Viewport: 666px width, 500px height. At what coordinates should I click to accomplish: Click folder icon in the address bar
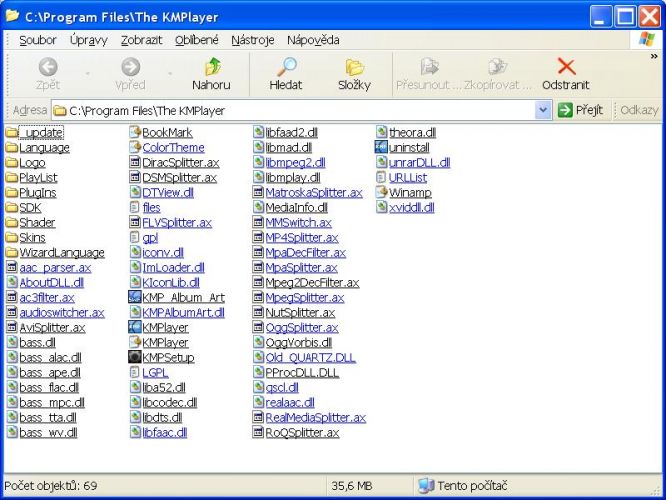pyautogui.click(x=60, y=111)
